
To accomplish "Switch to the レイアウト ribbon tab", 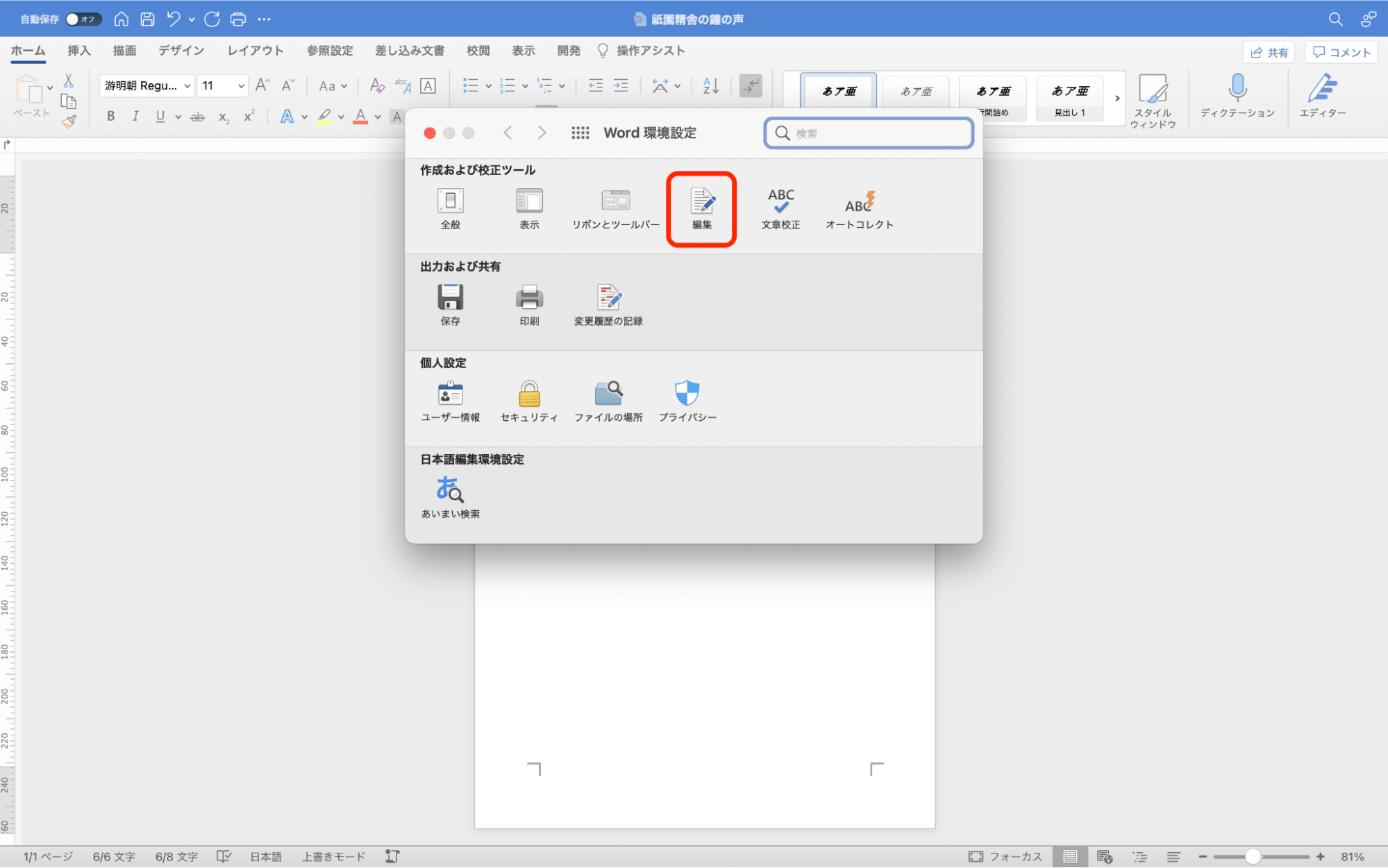I will (255, 51).
